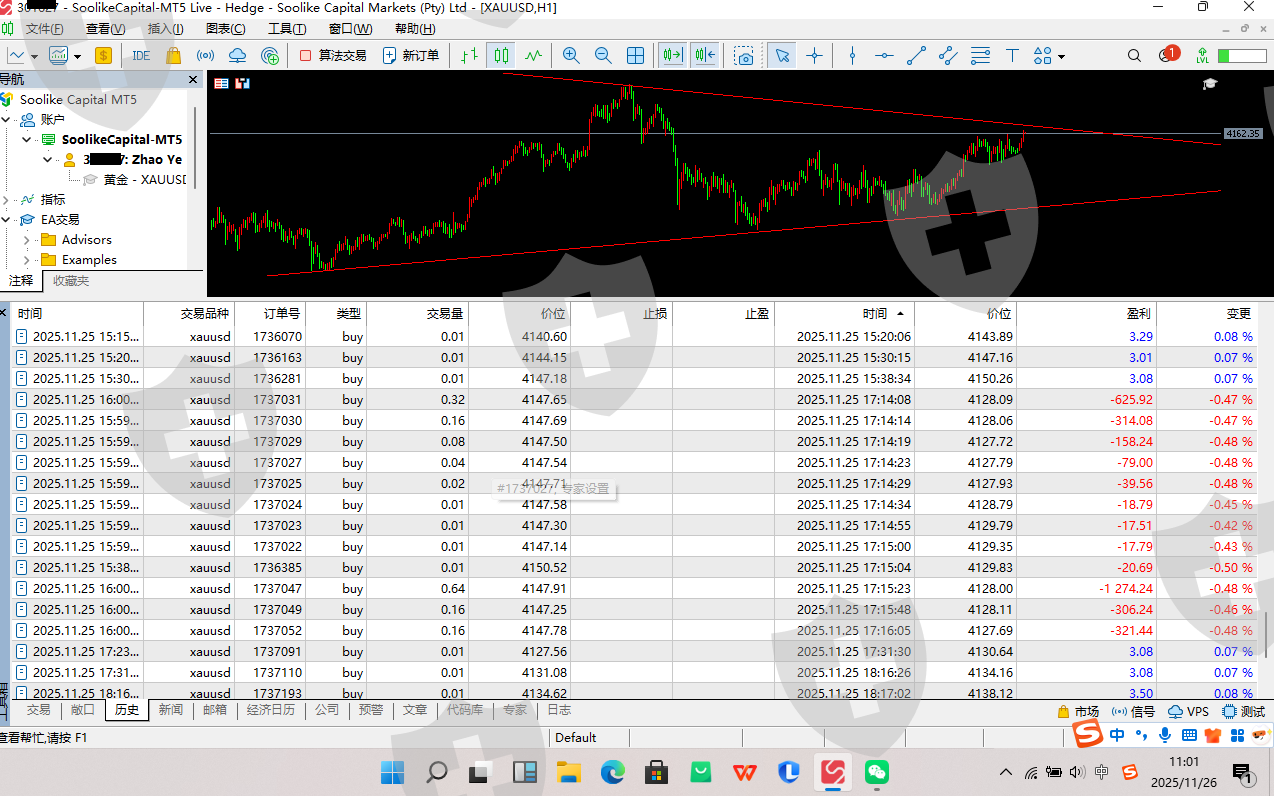Open the 图表 (Charts) menu
Viewport: 1274px width, 796px height.
[225, 29]
